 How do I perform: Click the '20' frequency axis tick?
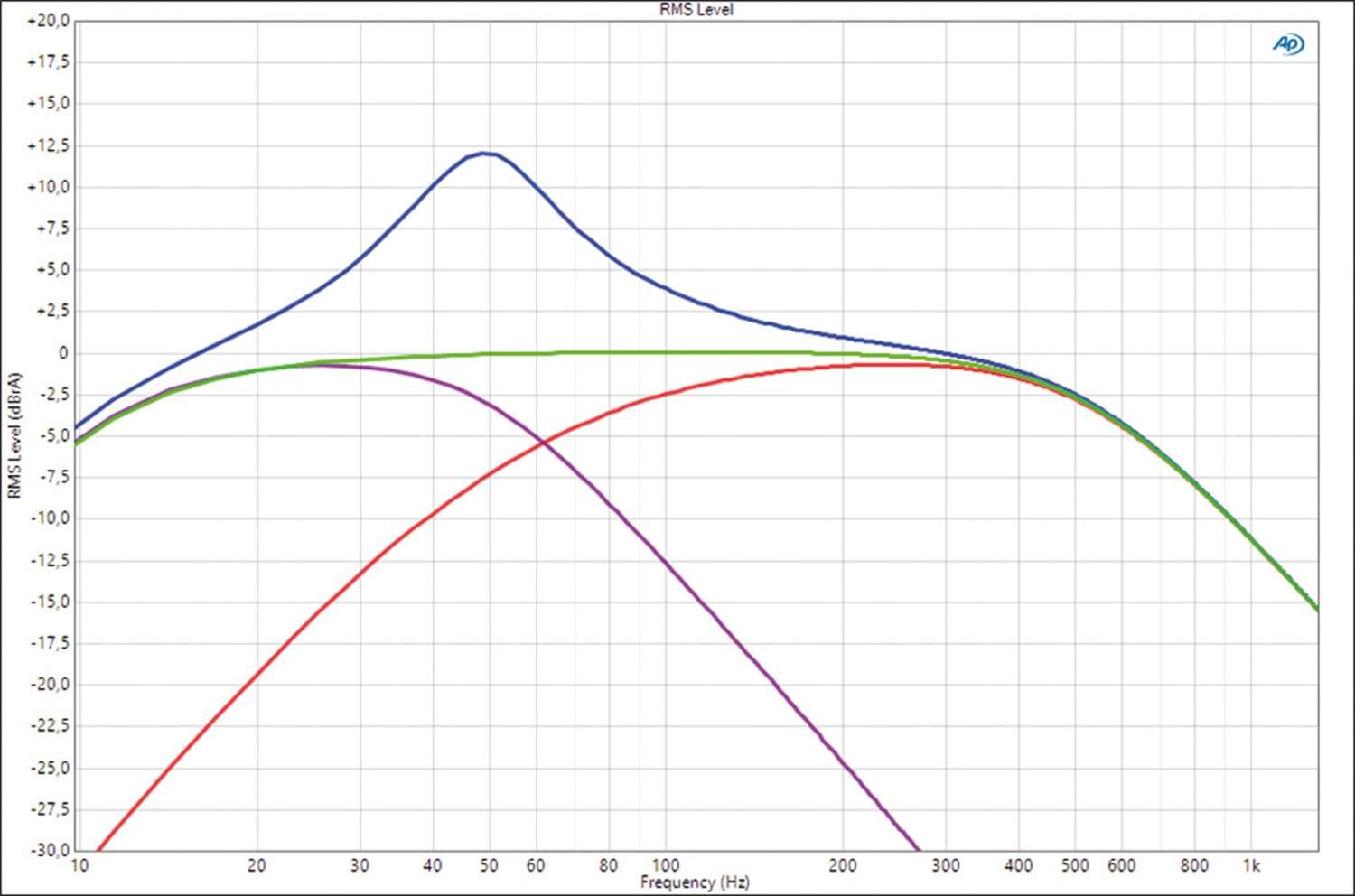point(257,865)
